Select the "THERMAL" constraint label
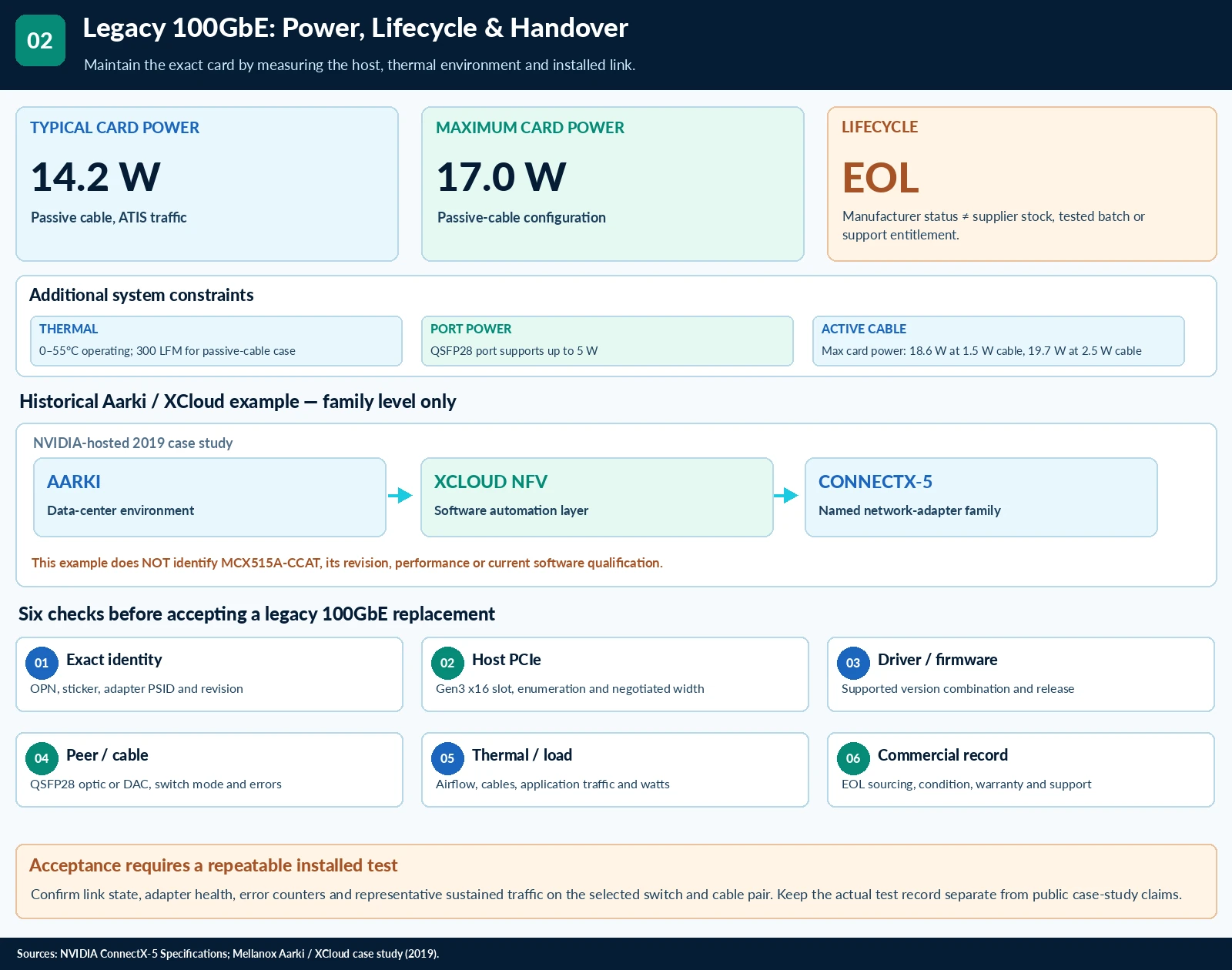This screenshot has width=1232, height=970. point(69,329)
